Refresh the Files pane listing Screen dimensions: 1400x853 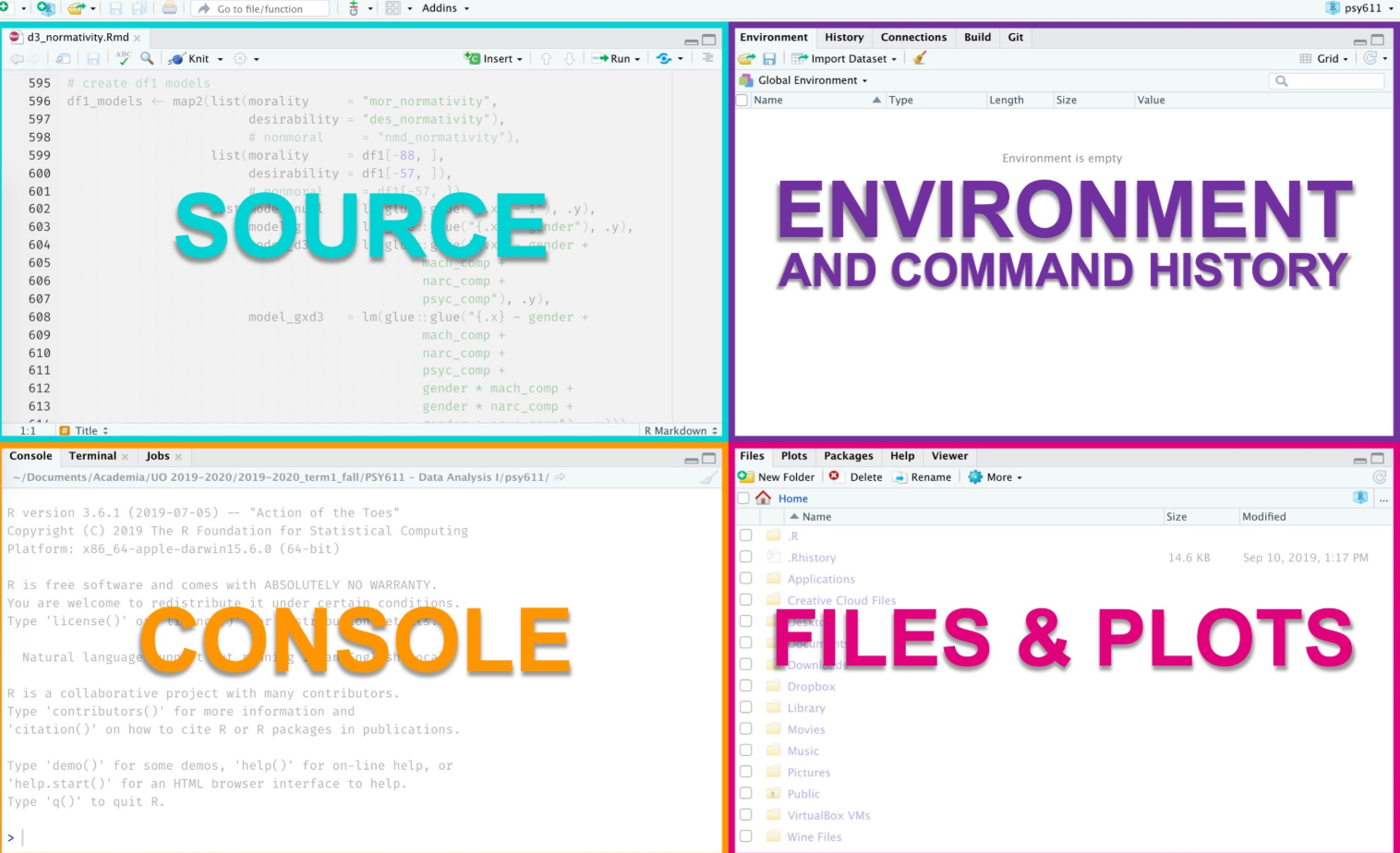pos(1380,477)
